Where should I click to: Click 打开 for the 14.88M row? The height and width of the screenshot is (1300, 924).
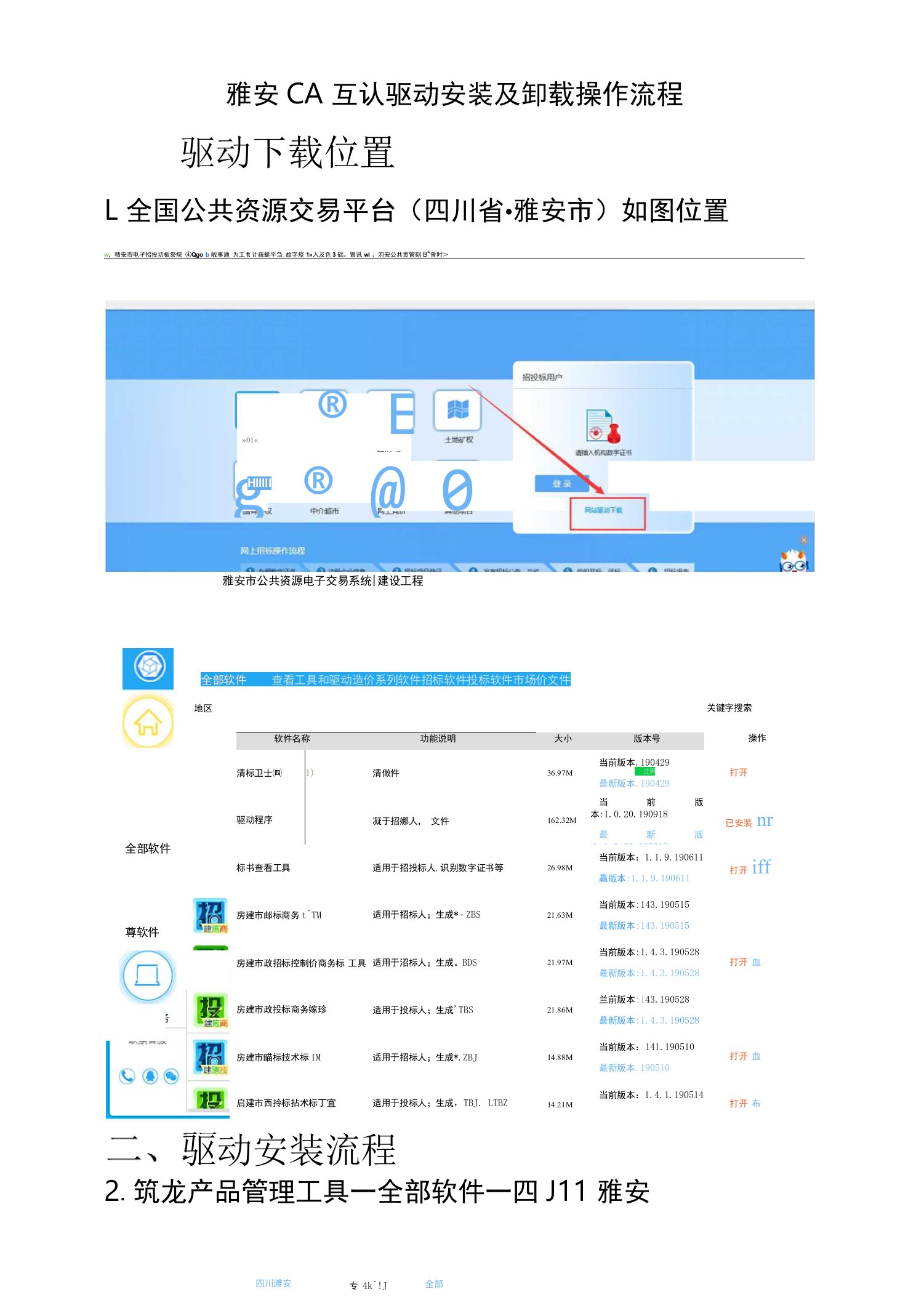[738, 1056]
